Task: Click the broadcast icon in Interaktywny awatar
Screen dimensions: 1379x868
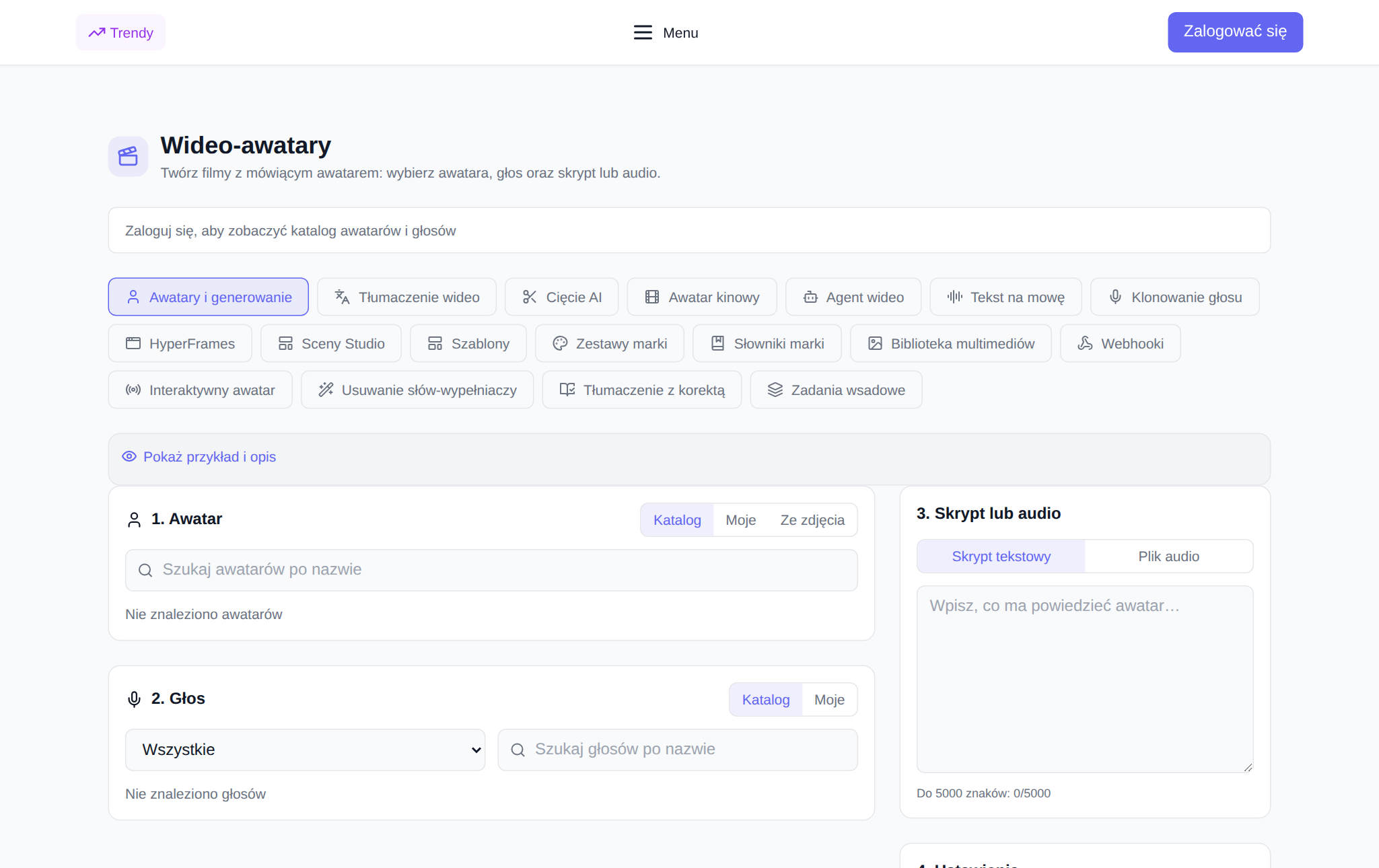Action: point(133,390)
